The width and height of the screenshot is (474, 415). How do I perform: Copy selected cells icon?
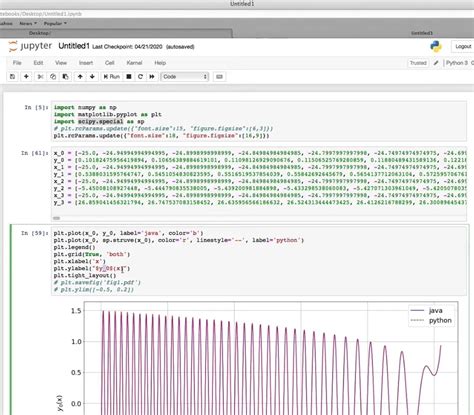point(53,77)
